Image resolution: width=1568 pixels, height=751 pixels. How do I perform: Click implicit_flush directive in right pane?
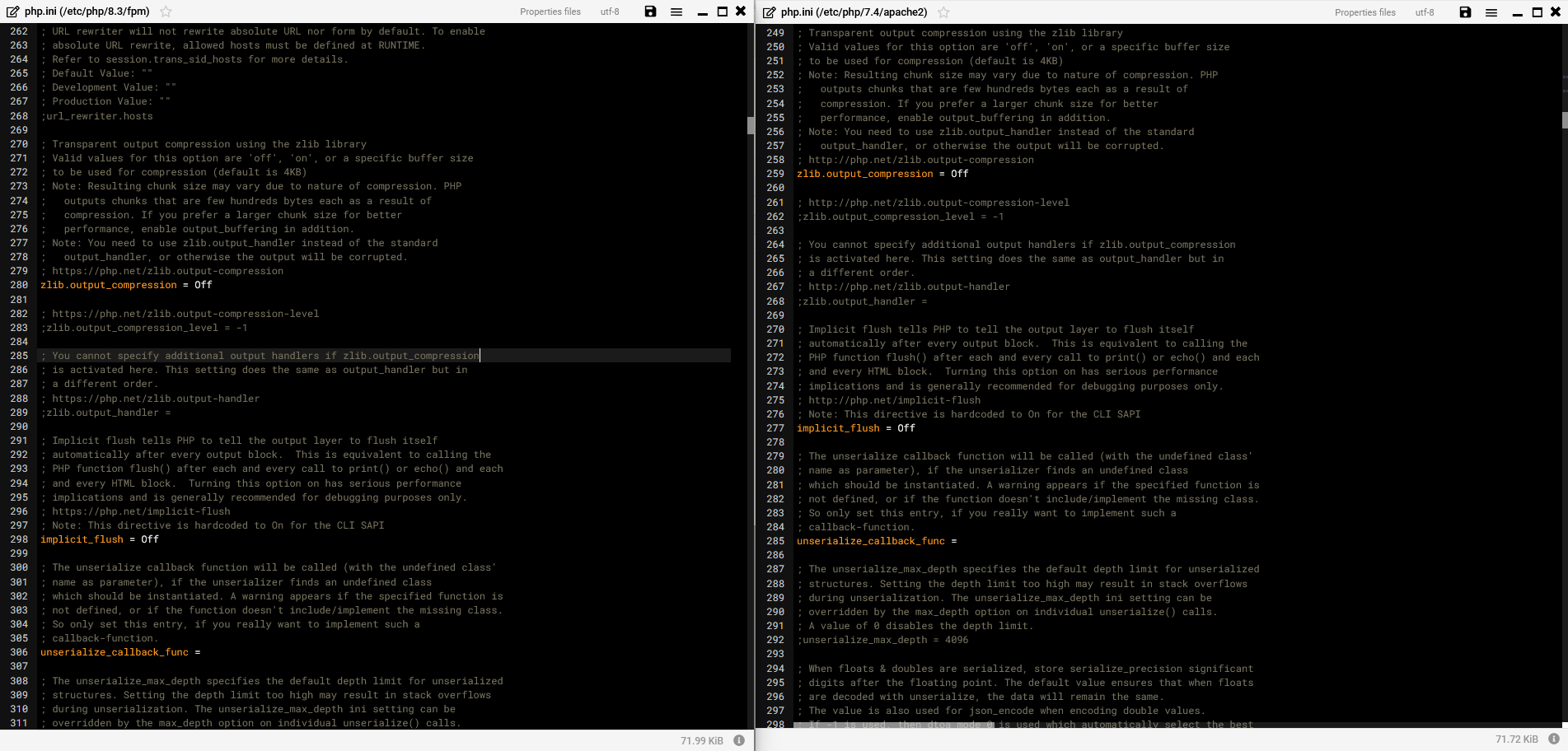[x=838, y=428]
